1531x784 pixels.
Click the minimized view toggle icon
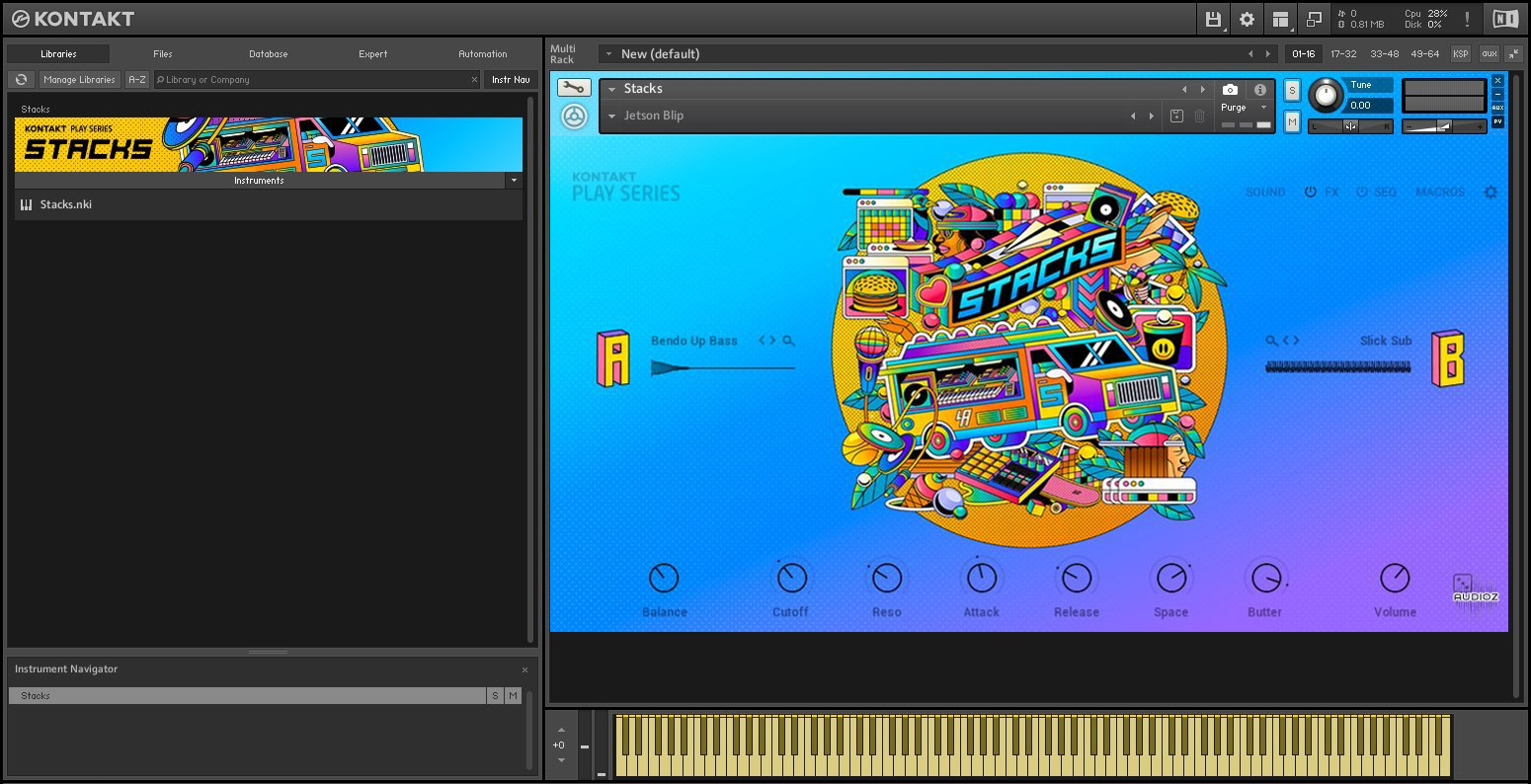tap(1314, 19)
